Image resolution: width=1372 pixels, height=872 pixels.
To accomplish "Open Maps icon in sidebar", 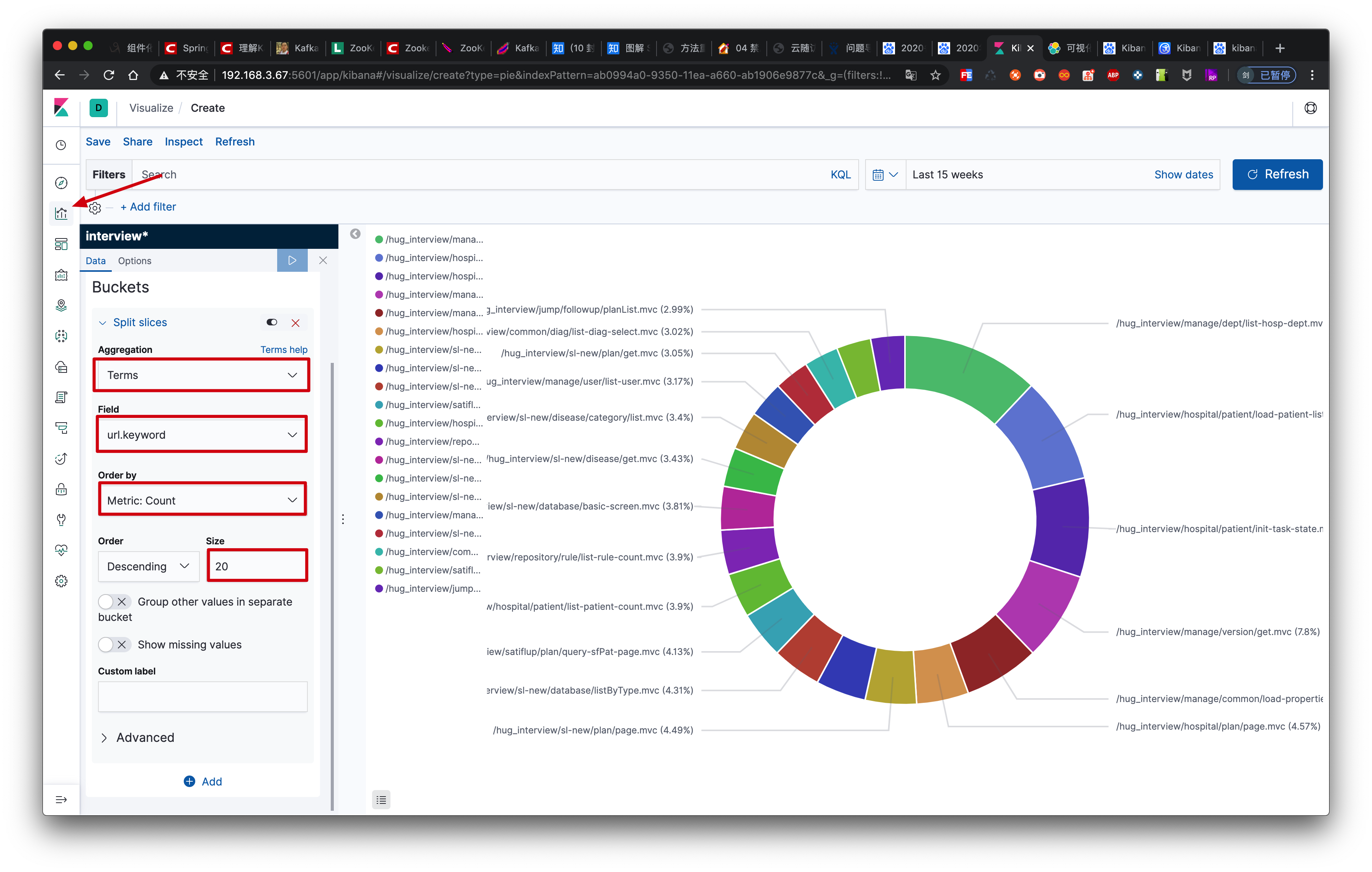I will point(61,306).
